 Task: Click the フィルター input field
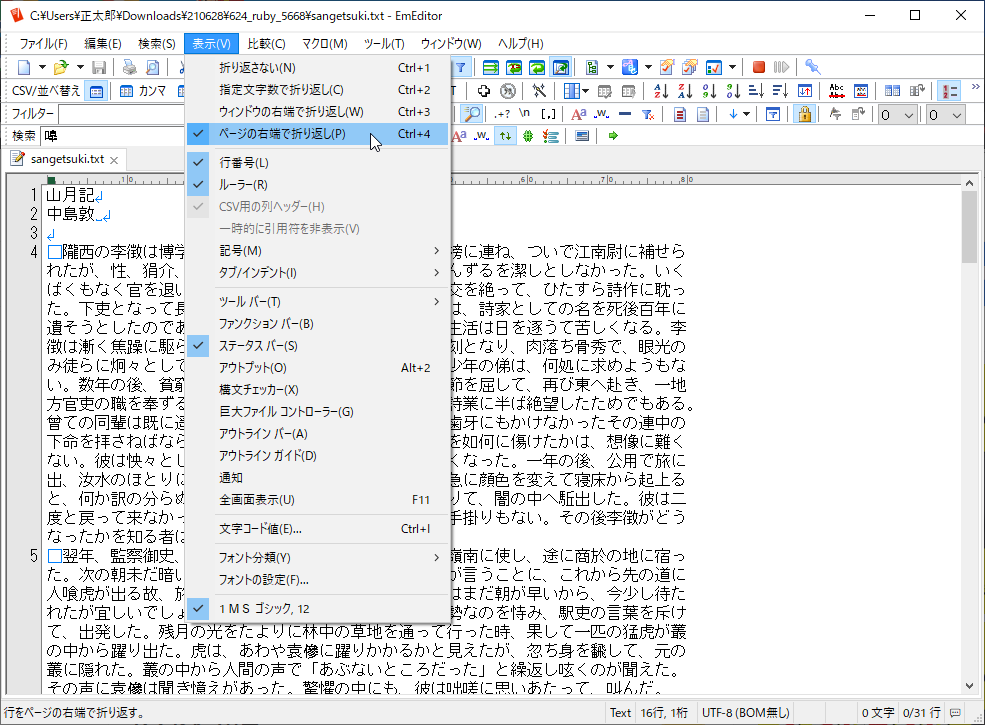coord(122,114)
